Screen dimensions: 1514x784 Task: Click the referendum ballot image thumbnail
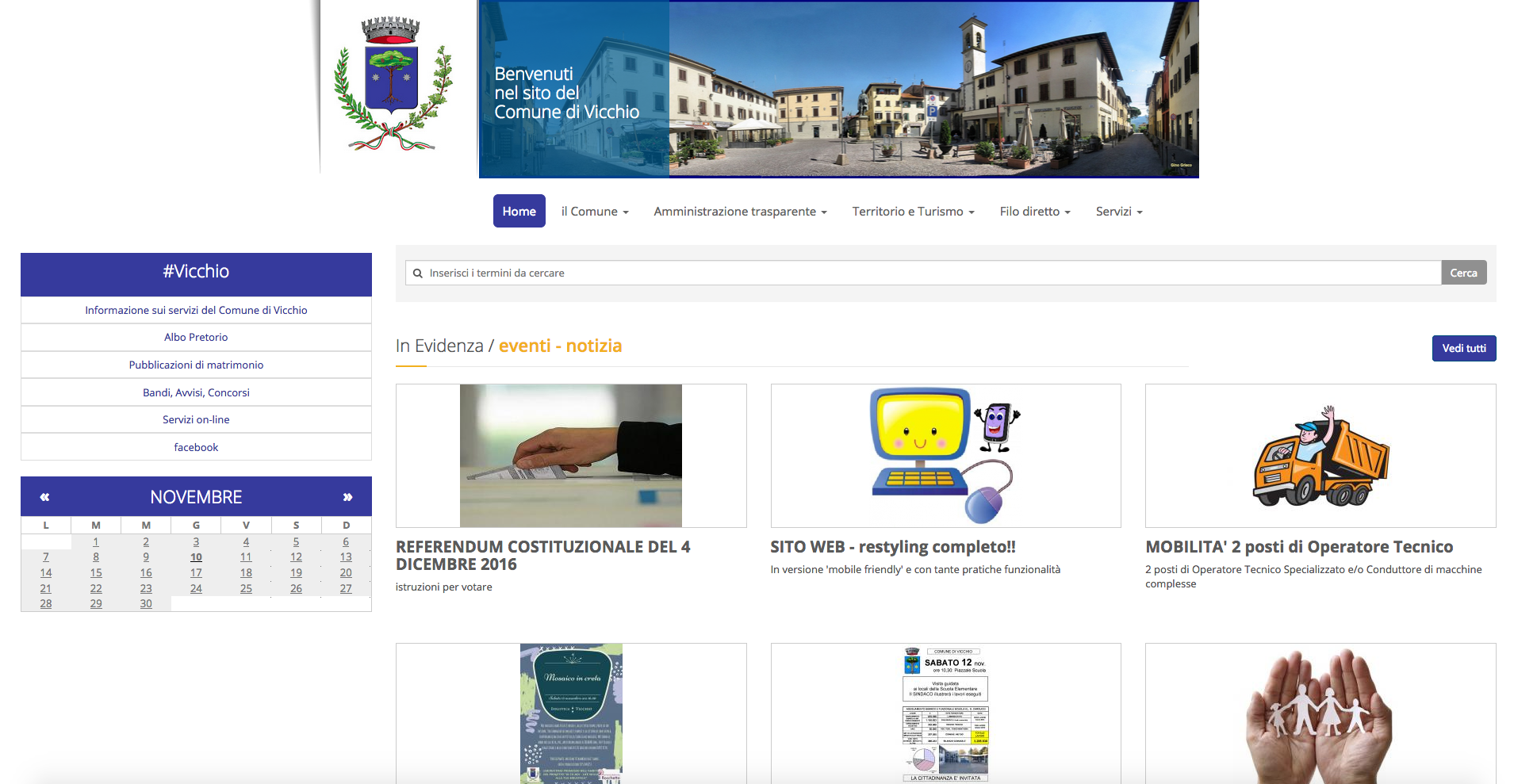(x=570, y=455)
